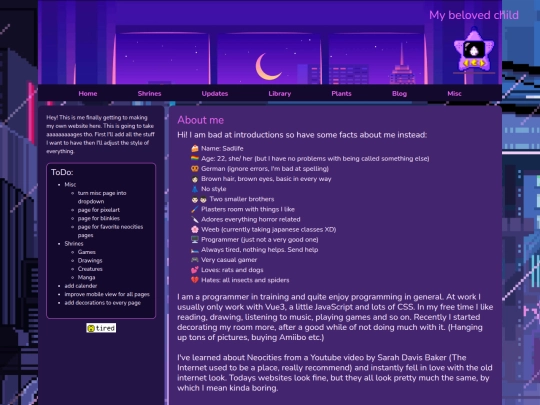Click the bed emoji beside Always tired
Screen dimensions: 540x405
(195, 250)
